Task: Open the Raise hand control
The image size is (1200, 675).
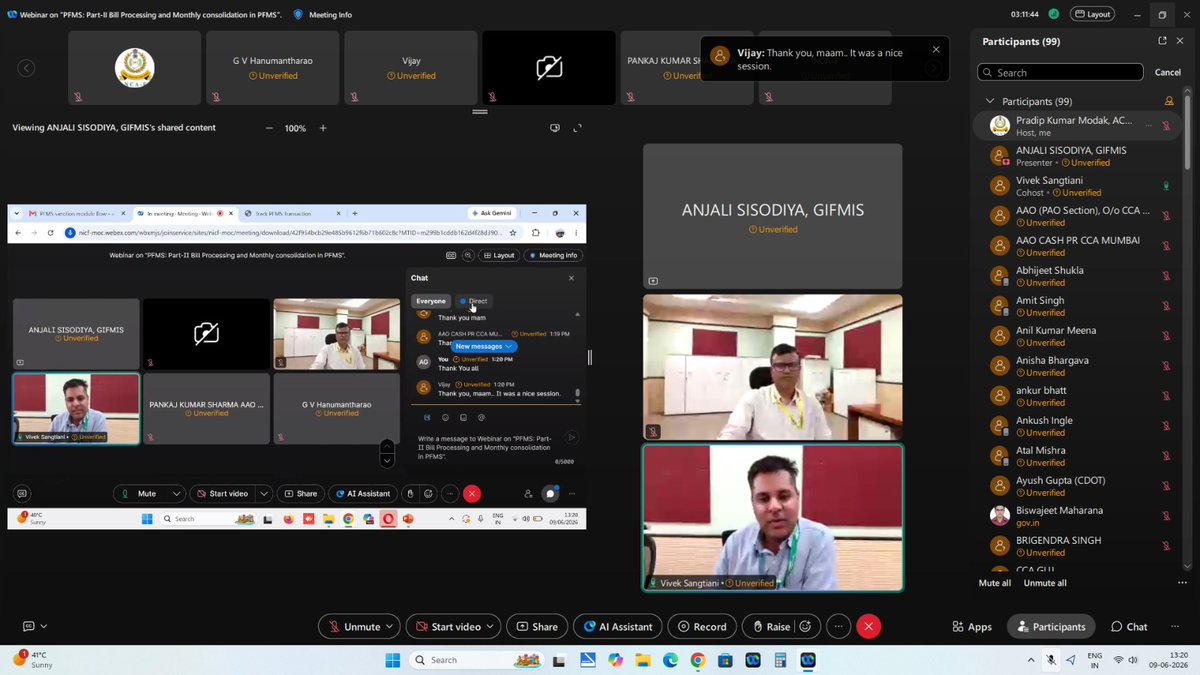Action: (x=771, y=627)
